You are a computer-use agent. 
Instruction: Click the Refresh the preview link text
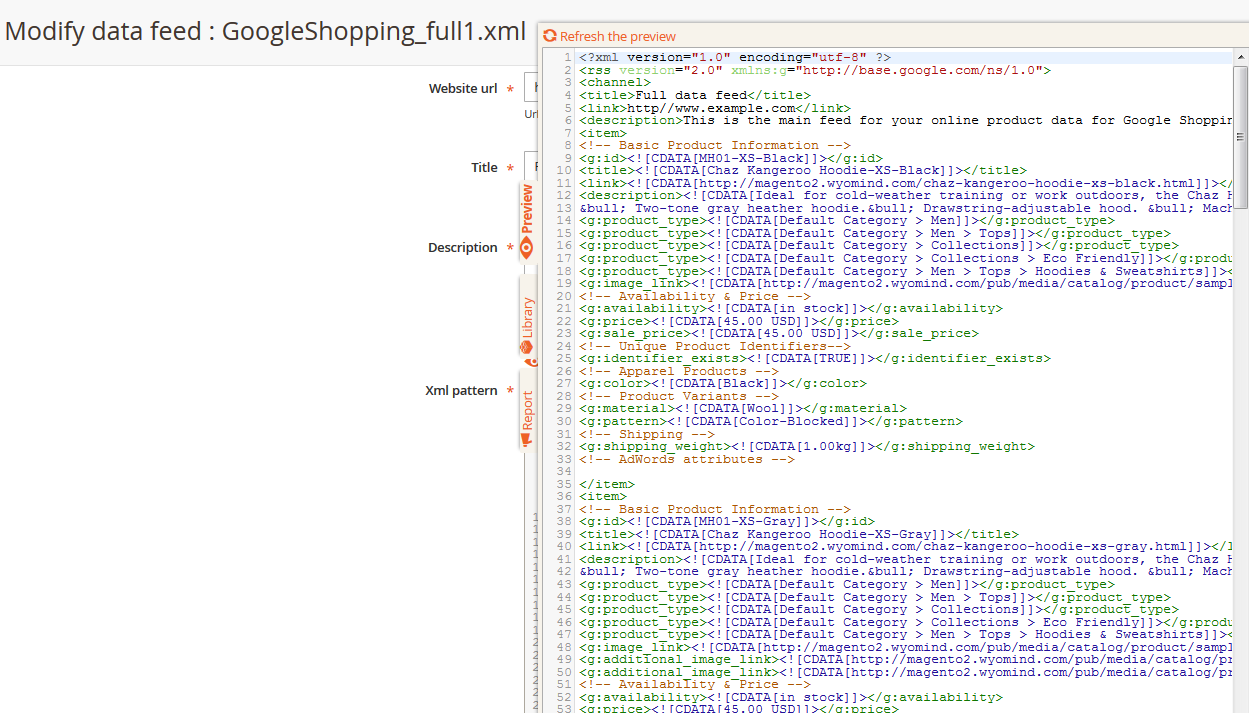click(x=617, y=36)
